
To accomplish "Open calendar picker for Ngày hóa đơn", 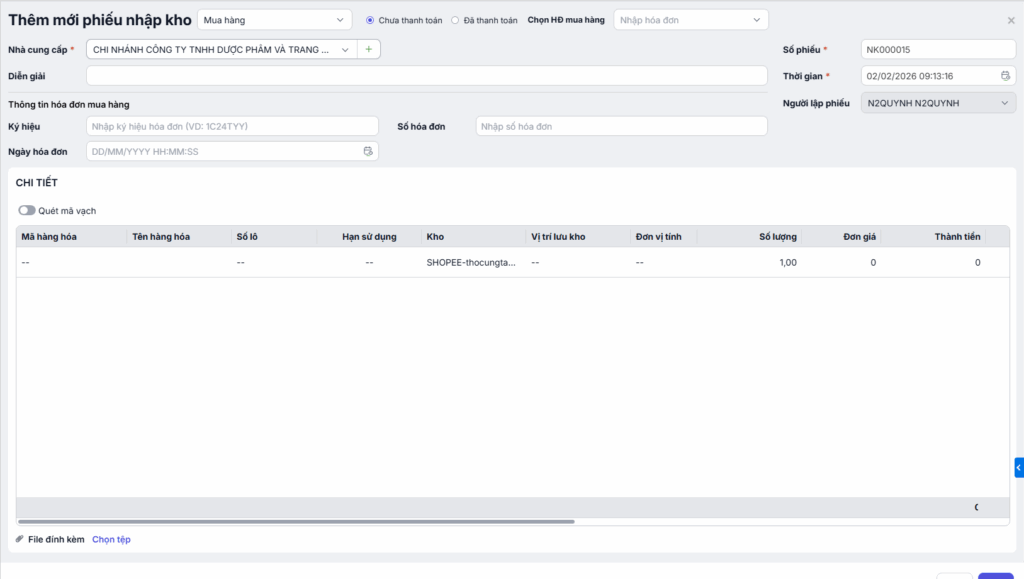I will (x=368, y=152).
